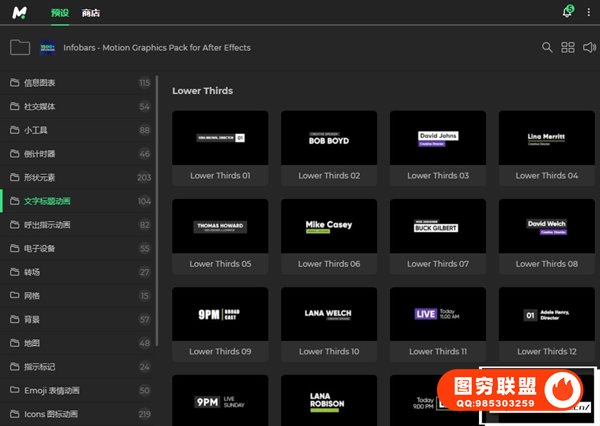Open the three-dot more options menu

[x=589, y=12]
